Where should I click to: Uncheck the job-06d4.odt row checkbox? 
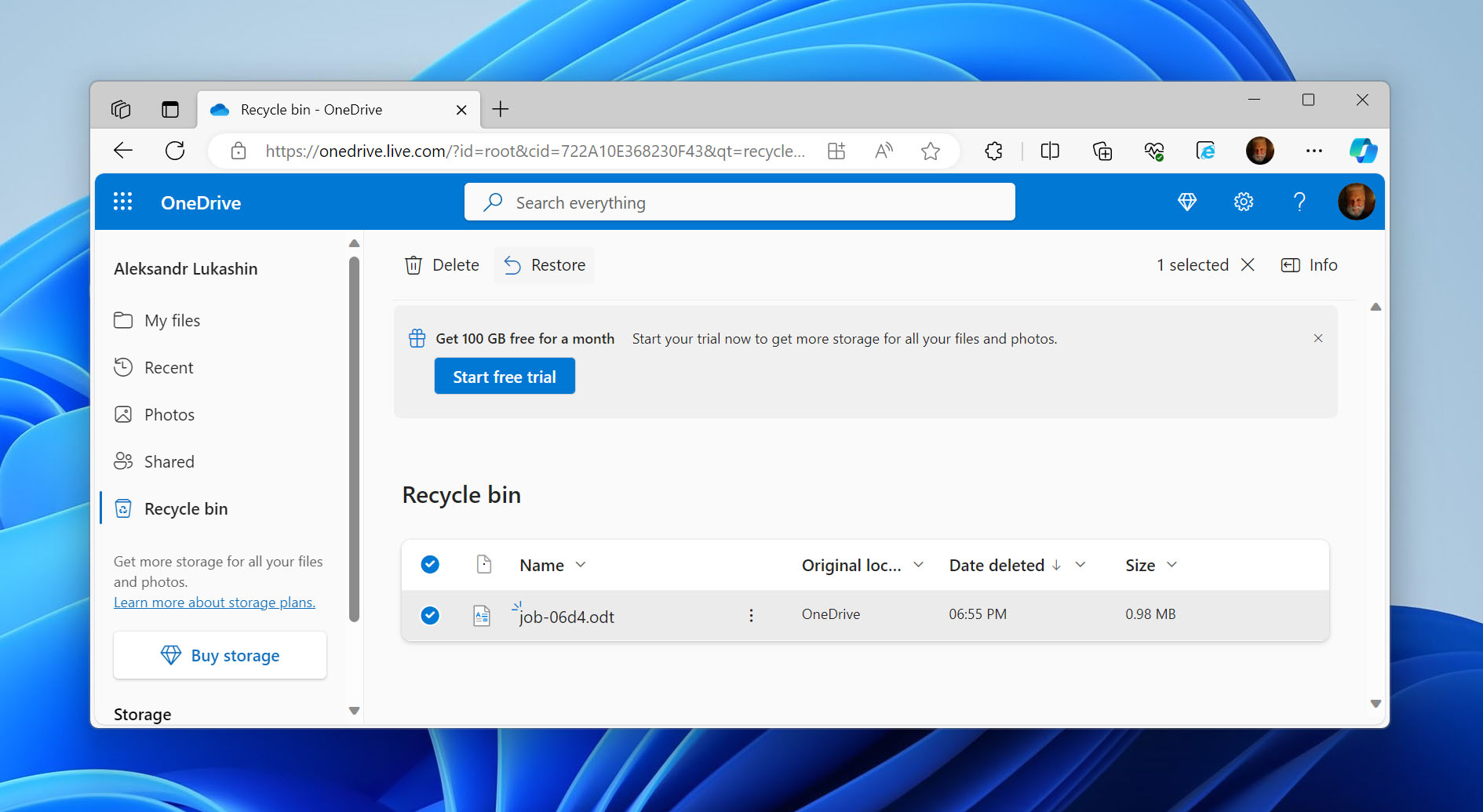430,615
